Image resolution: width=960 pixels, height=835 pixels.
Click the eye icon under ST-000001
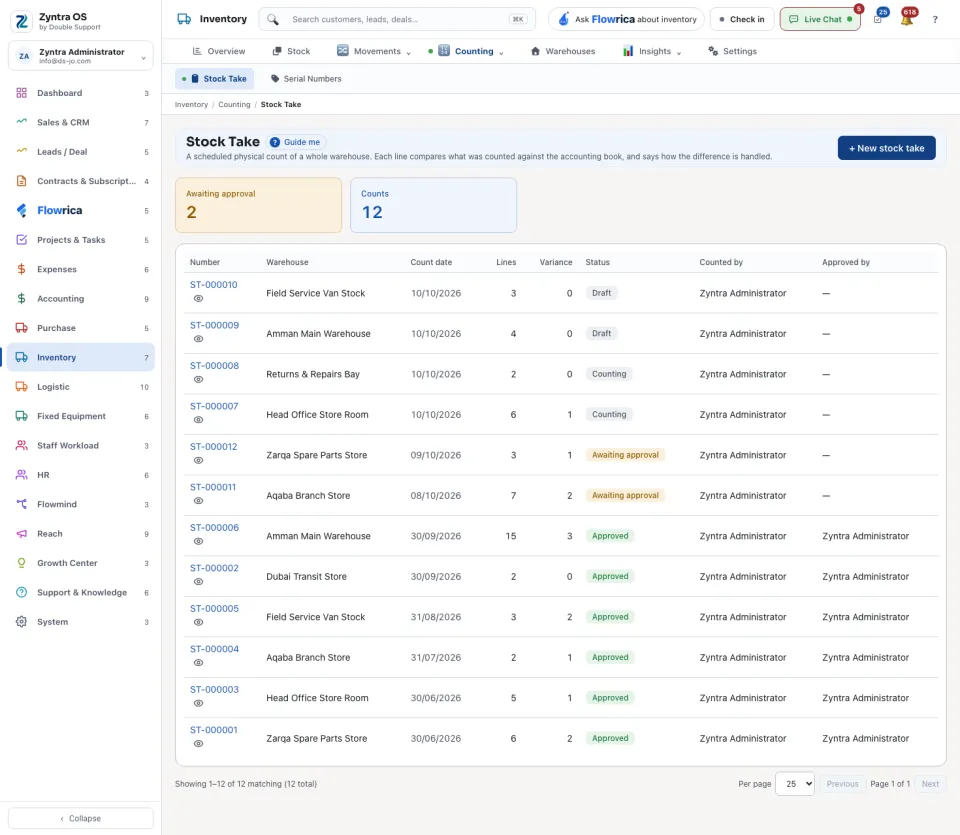pos(198,744)
